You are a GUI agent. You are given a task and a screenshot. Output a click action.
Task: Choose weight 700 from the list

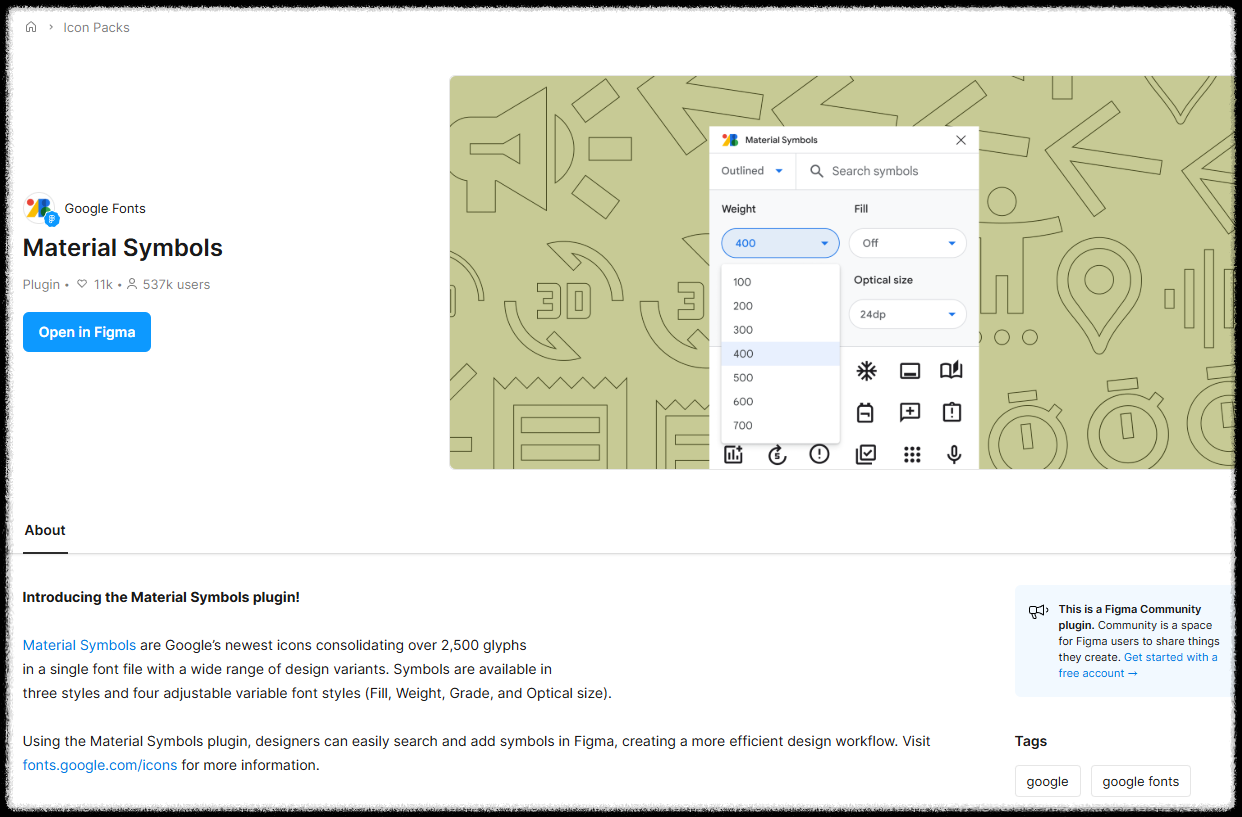point(780,426)
